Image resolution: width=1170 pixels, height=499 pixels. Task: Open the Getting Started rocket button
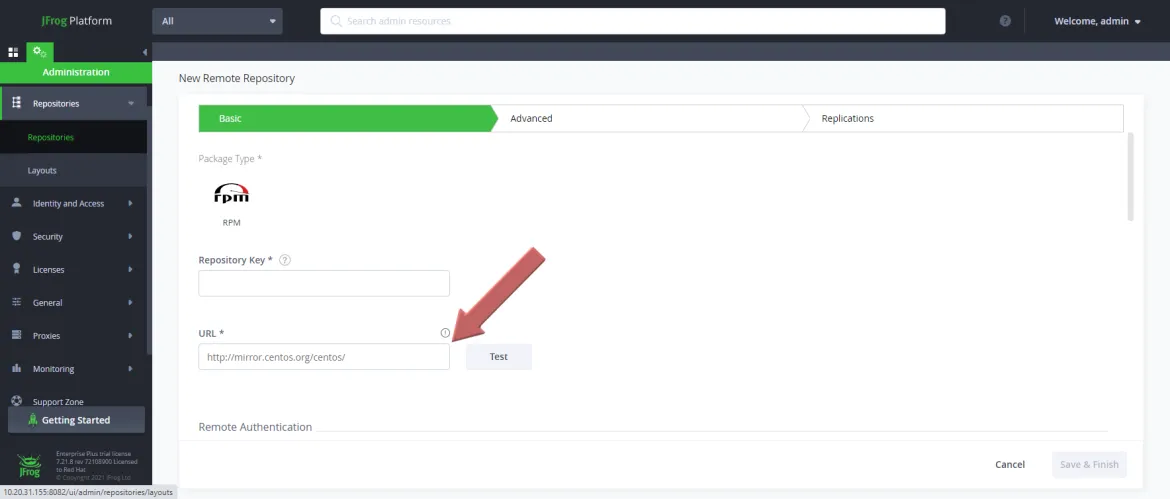[76, 420]
